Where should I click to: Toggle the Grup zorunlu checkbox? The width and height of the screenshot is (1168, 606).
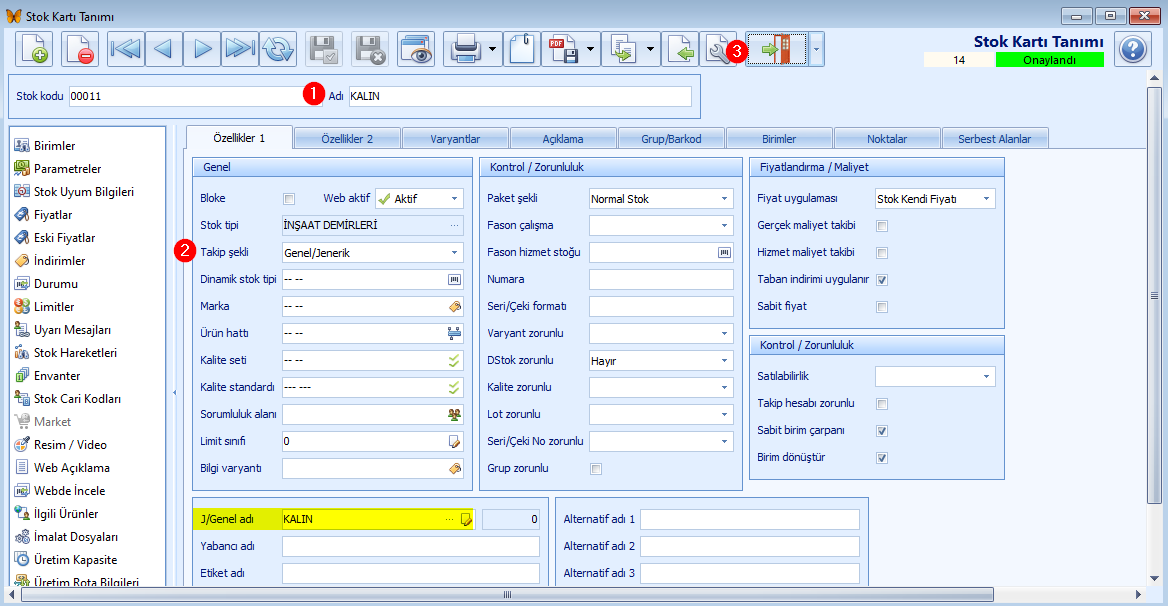tap(596, 469)
